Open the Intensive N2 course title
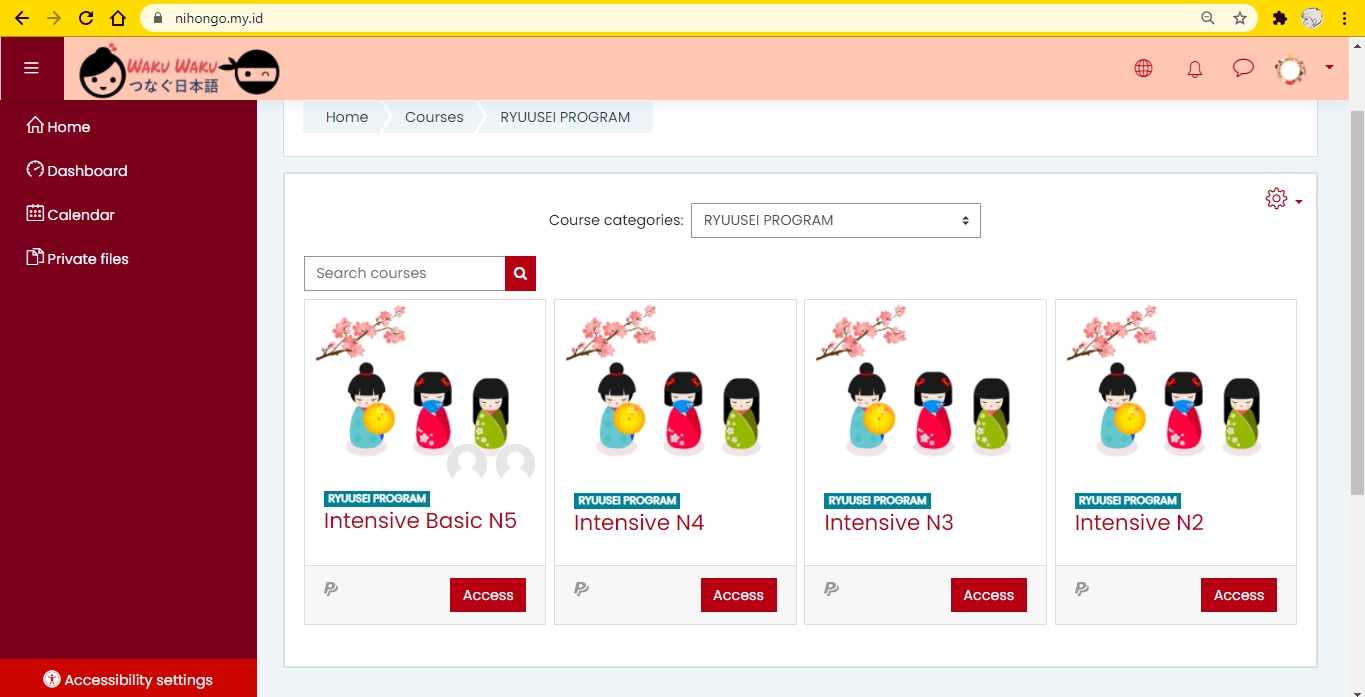 1139,523
